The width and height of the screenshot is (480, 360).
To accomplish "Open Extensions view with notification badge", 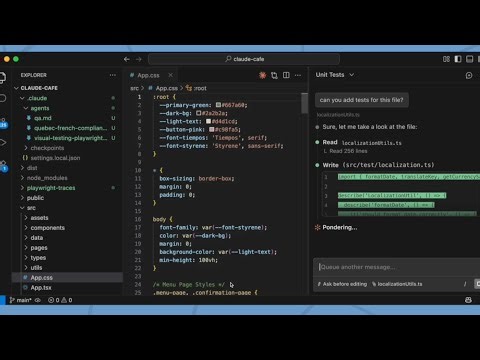I will click(x=3, y=166).
